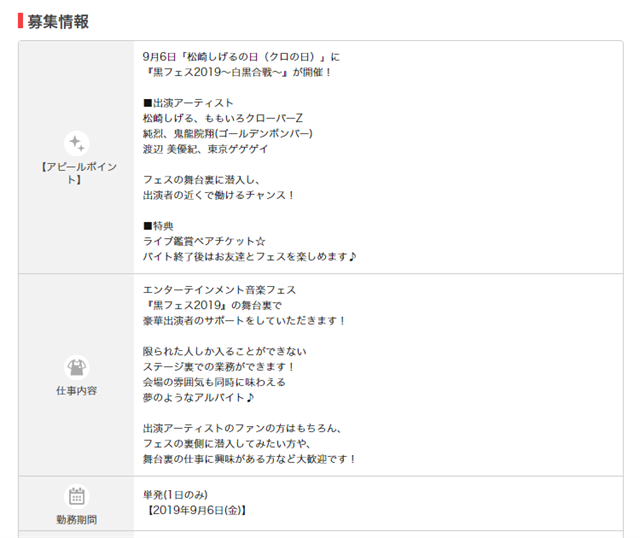
Task: Click the line バイト終了後はお友達とフェスを楽しめます♪
Action: click(249, 257)
